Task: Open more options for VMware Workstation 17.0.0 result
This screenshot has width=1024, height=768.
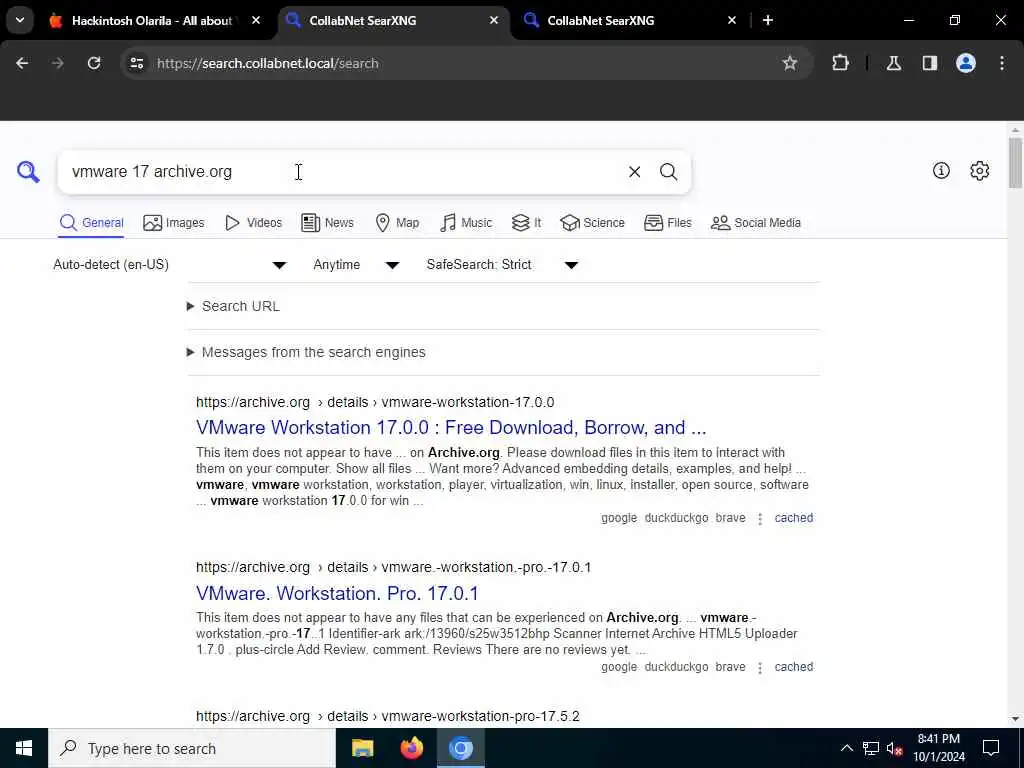Action: pos(760,519)
